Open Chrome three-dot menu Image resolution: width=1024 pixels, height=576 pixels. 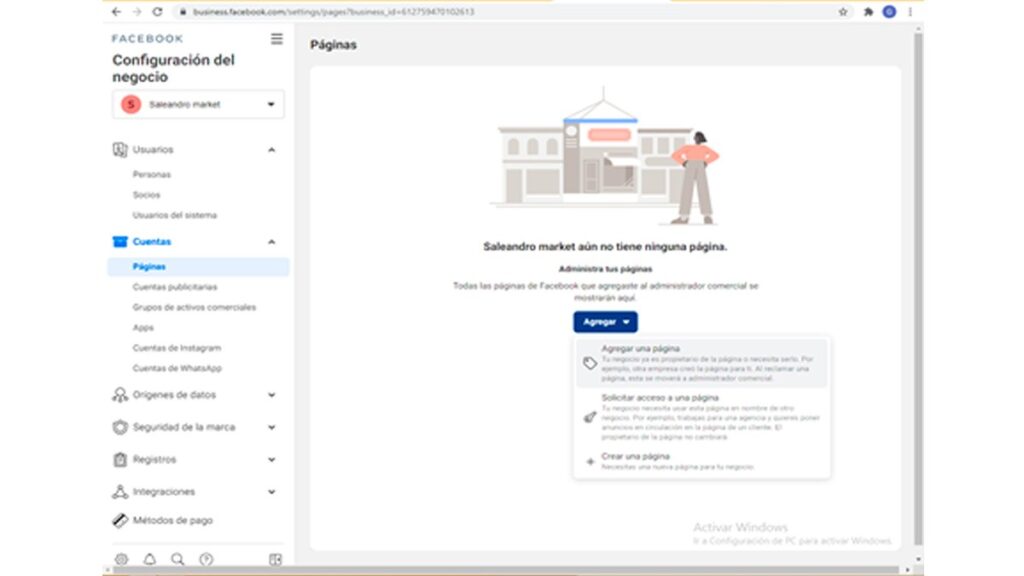click(910, 12)
